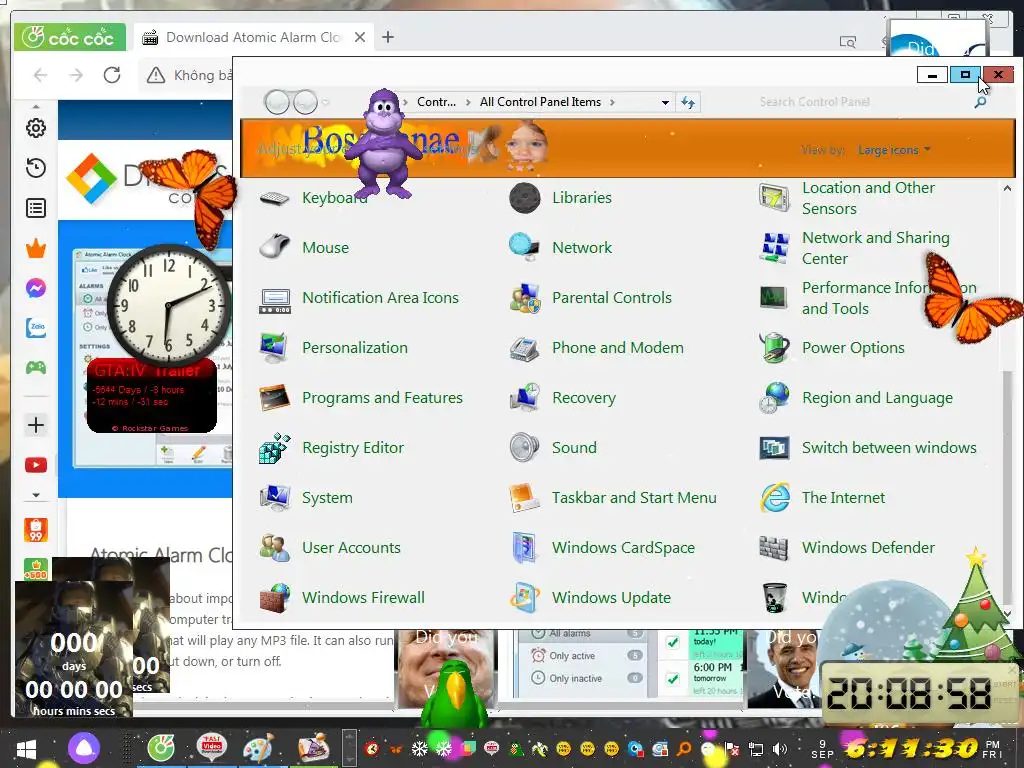The image size is (1024, 768).
Task: Open User Accounts
Action: tap(330, 548)
